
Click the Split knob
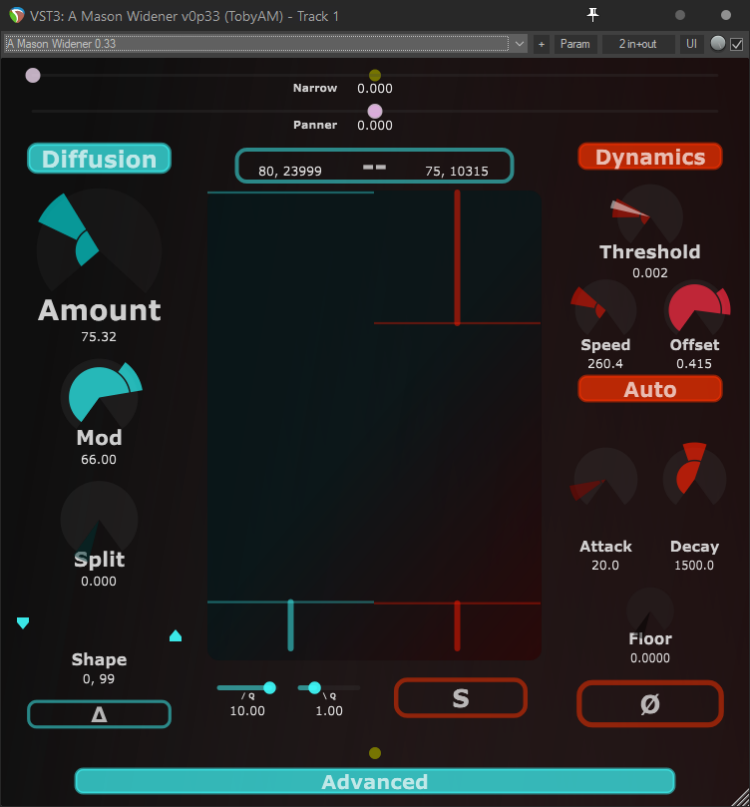[99, 517]
